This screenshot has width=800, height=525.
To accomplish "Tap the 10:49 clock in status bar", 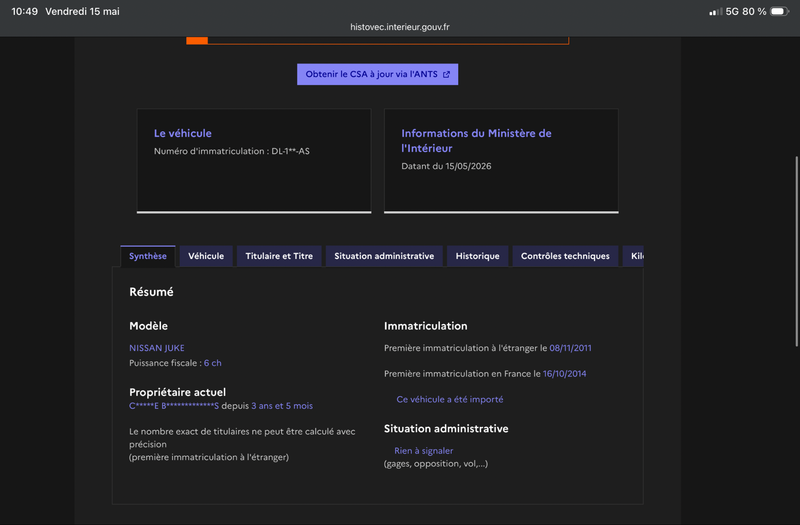I will 24,11.
